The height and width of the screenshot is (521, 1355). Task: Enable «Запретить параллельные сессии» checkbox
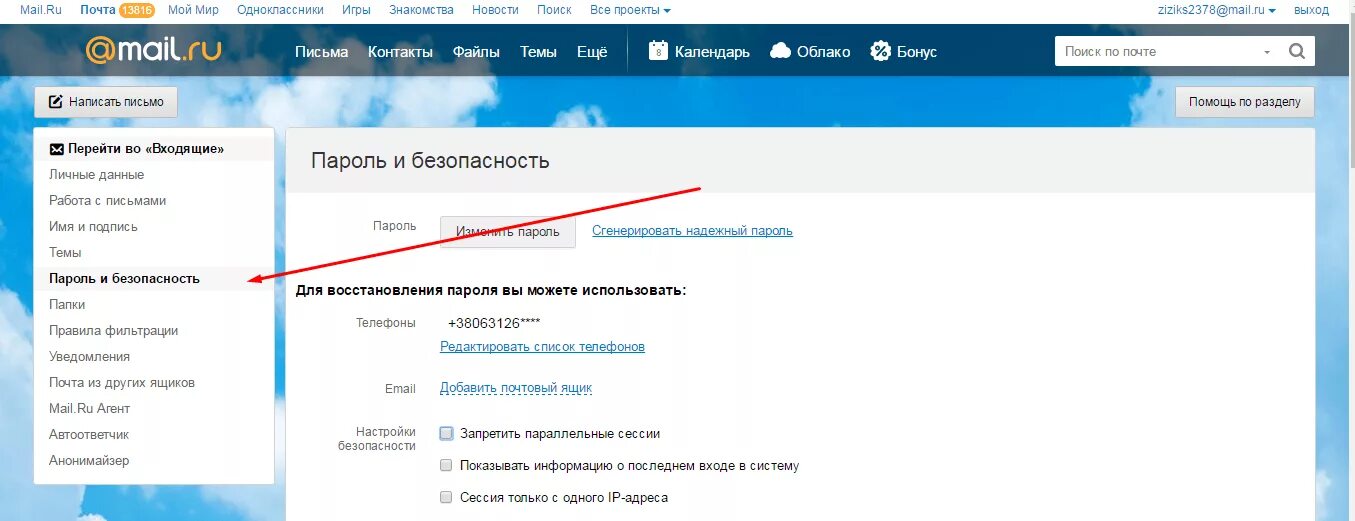pos(446,434)
